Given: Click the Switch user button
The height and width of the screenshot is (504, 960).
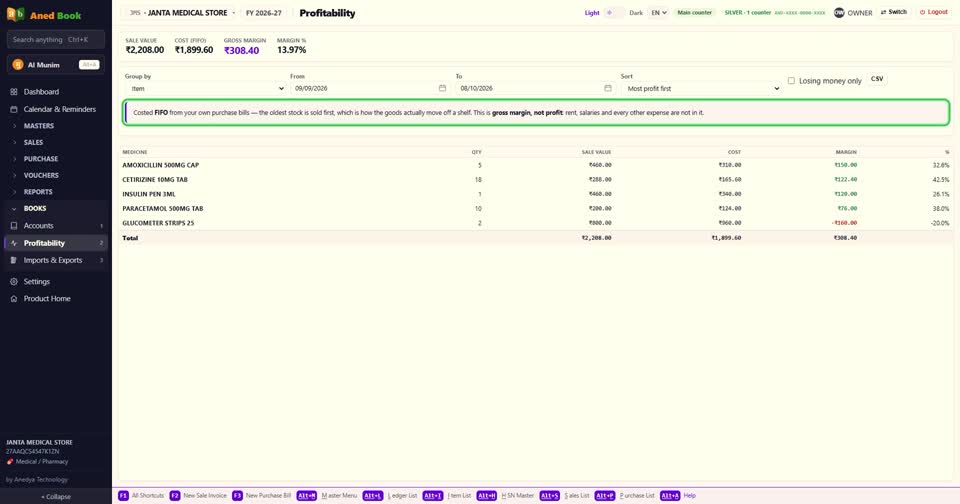Looking at the screenshot, I should 894,12.
